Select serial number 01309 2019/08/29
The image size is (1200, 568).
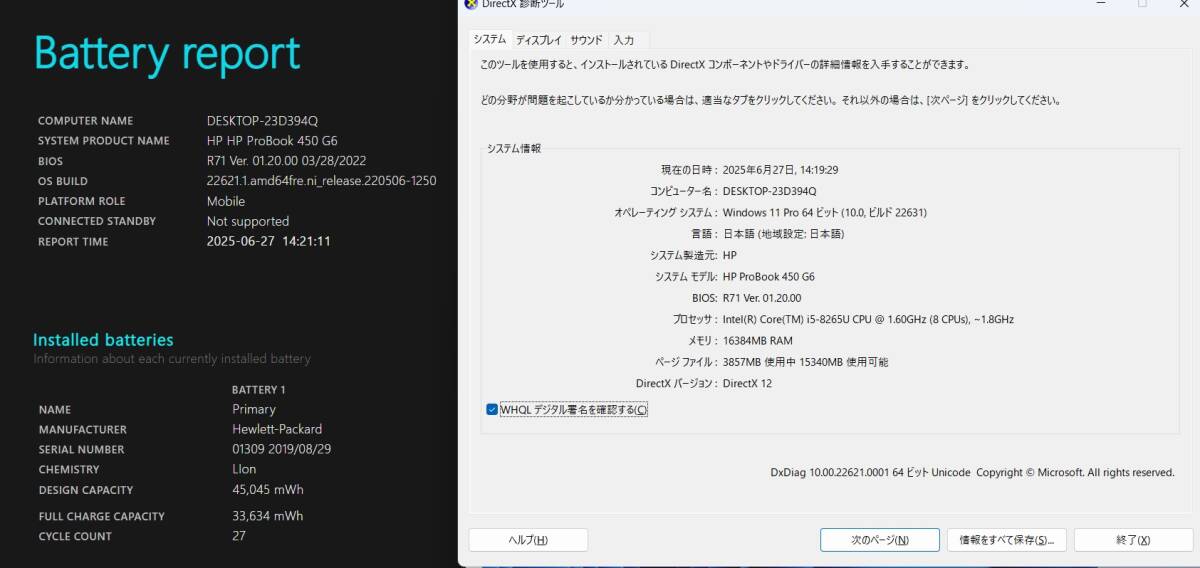(x=281, y=449)
